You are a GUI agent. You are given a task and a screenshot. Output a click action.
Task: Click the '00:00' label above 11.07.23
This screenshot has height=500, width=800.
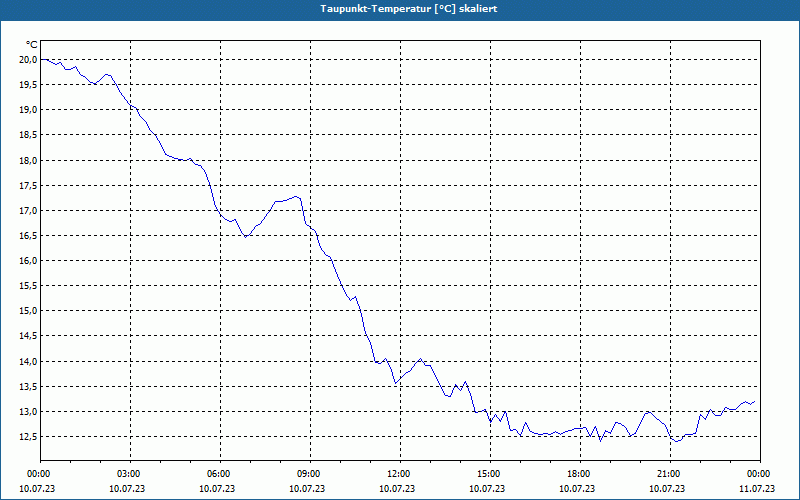(x=760, y=474)
